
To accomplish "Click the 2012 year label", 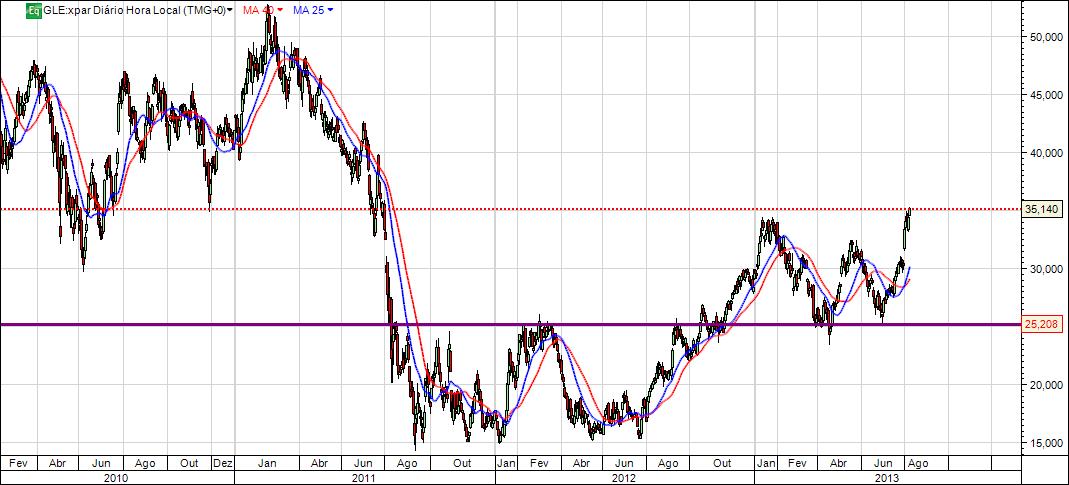I will click(624, 477).
